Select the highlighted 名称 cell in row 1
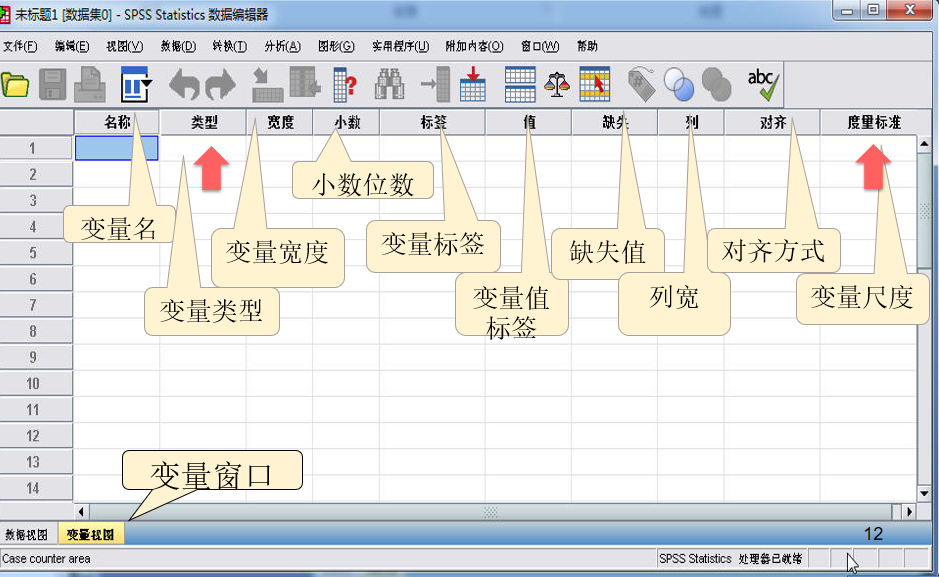Image resolution: width=939 pixels, height=577 pixels. click(x=117, y=148)
